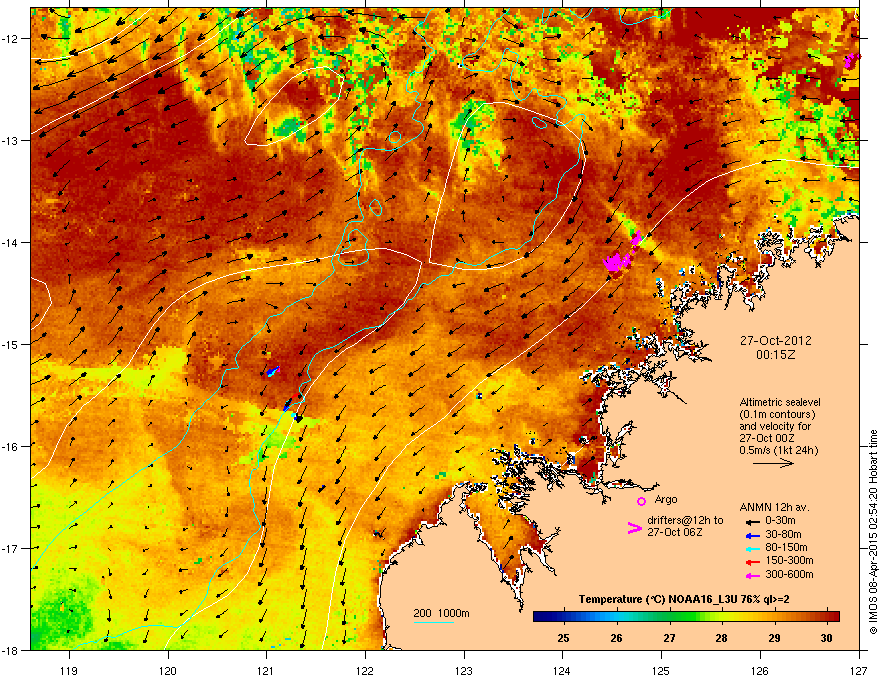Click the '0-30m' depth label
Screen dimensions: 880x680
click(x=780, y=521)
